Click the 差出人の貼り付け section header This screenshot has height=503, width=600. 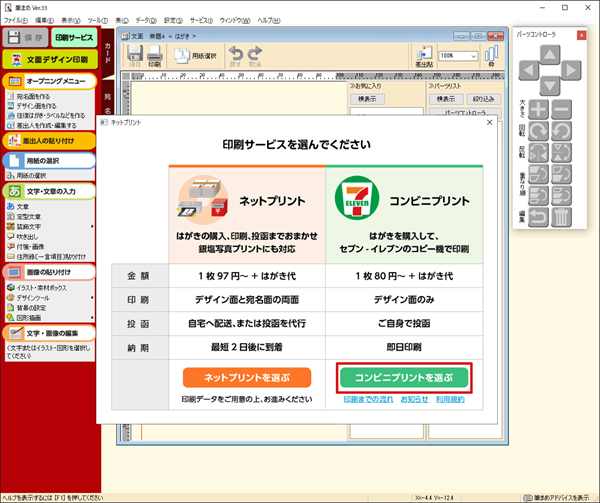coord(50,141)
